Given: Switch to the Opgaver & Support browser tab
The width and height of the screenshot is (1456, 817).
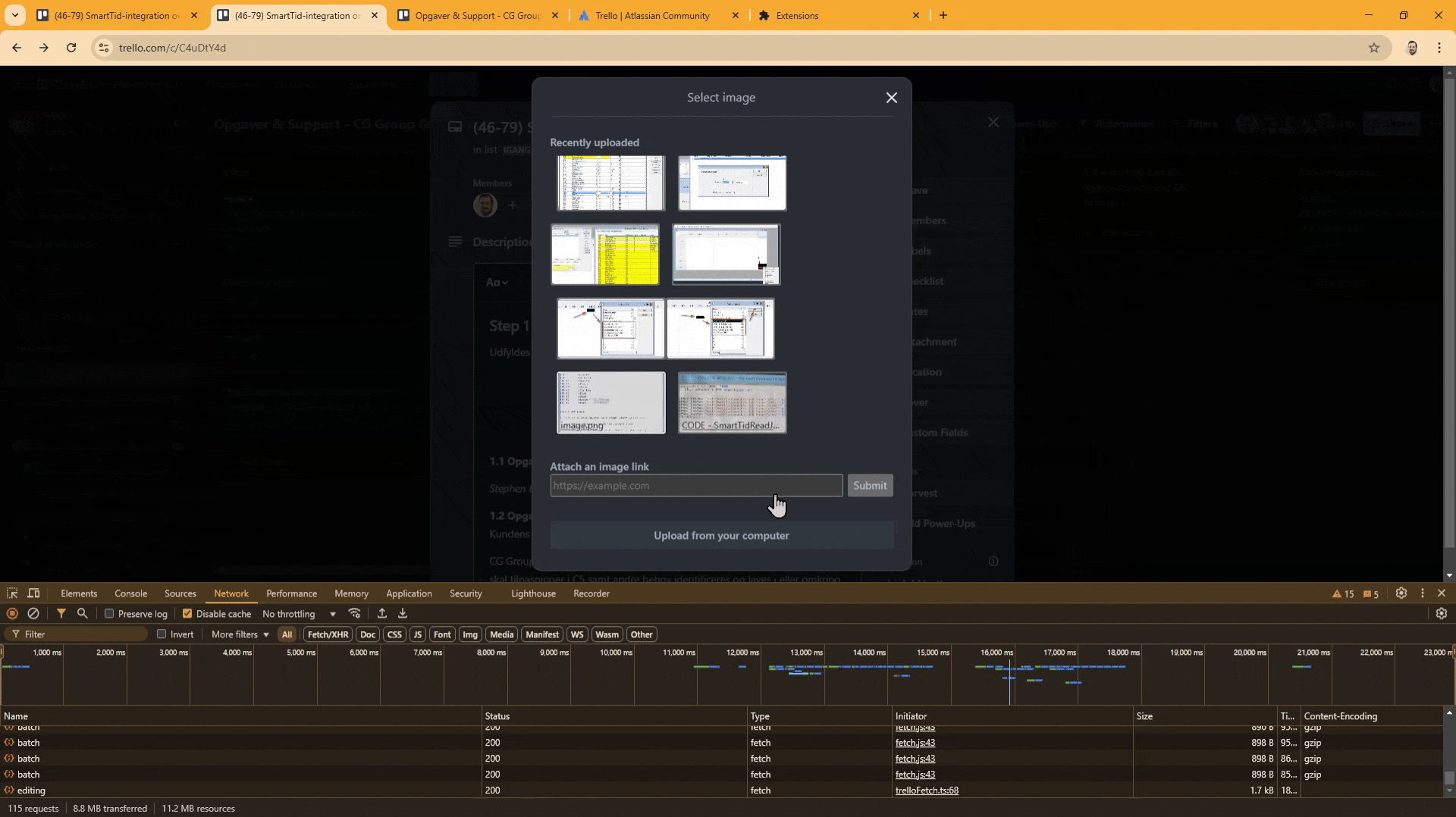Looking at the screenshot, I should point(479,15).
